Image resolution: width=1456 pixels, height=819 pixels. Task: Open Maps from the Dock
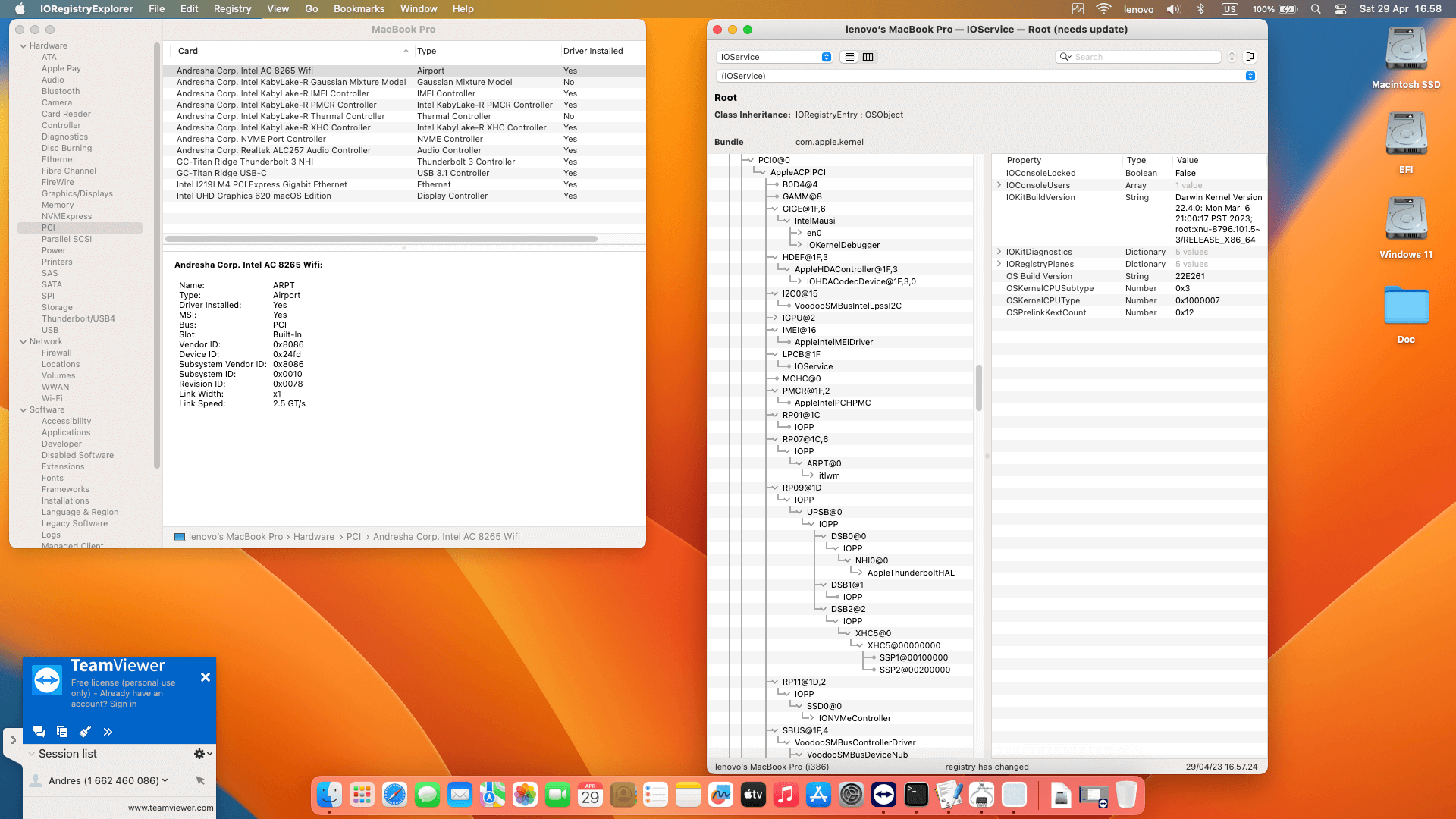coord(492,795)
